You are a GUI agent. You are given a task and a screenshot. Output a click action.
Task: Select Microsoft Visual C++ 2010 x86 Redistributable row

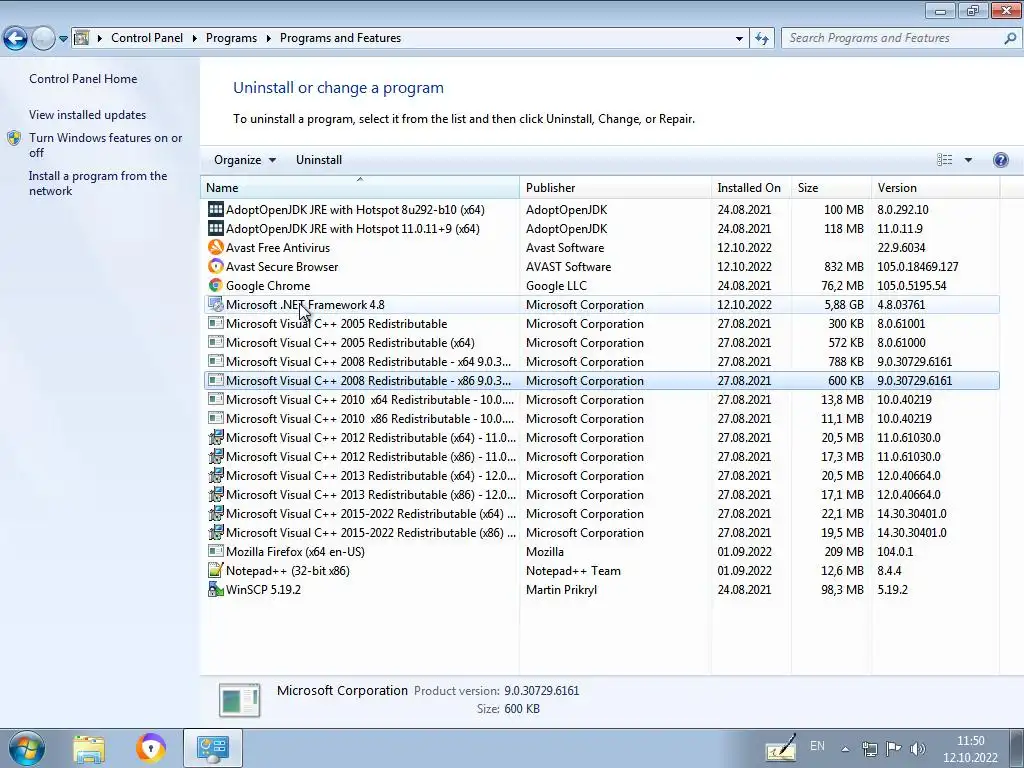(x=601, y=419)
